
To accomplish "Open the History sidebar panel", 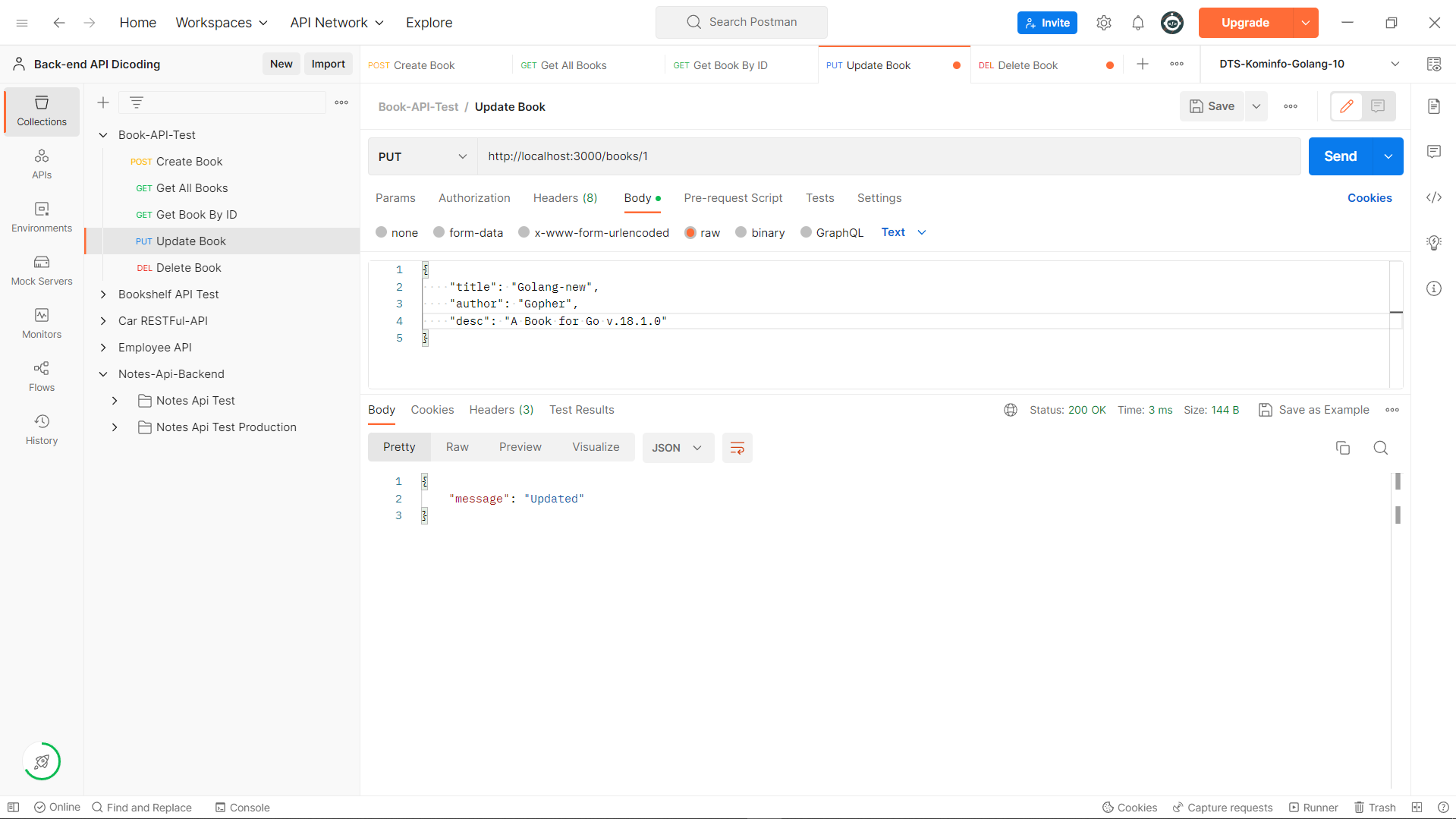I will 42,430.
